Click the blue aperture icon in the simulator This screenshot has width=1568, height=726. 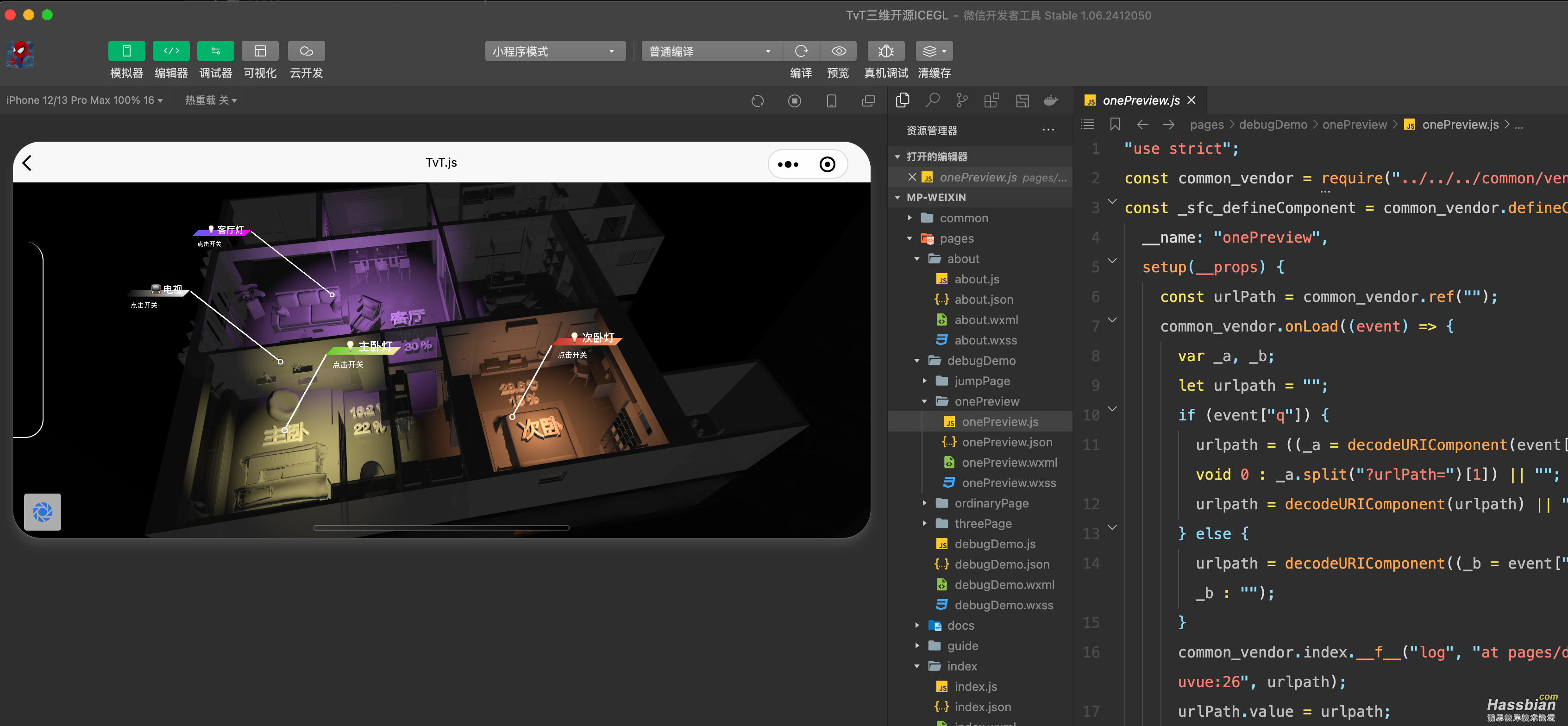coord(43,512)
